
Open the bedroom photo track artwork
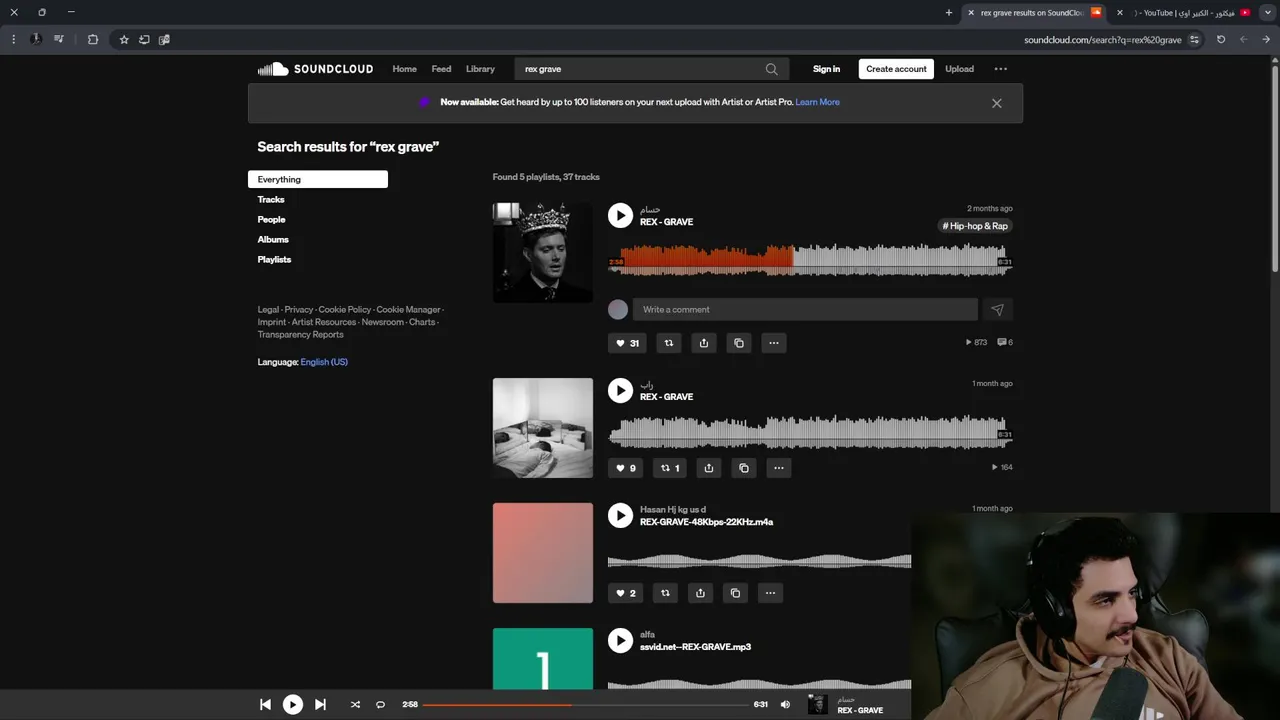point(542,428)
